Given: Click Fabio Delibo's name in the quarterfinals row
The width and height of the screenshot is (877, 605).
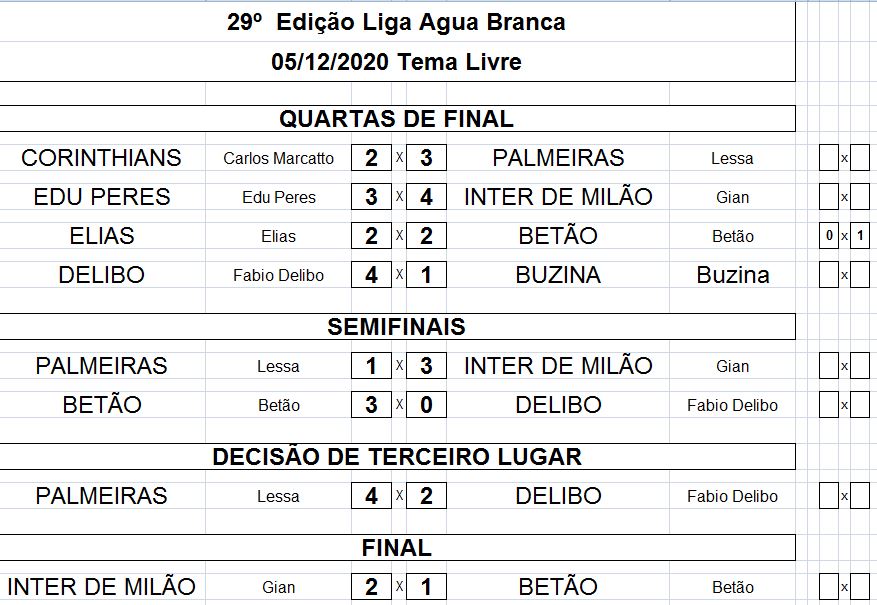Looking at the screenshot, I should pos(278,276).
